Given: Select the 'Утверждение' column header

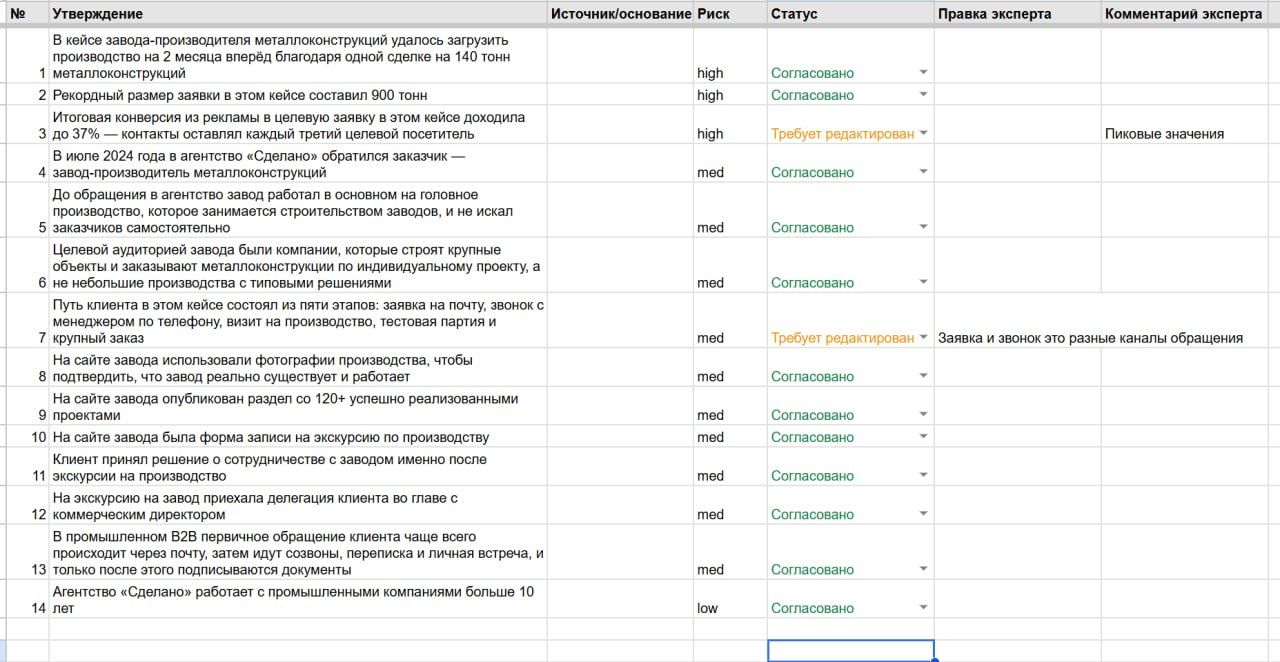Looking at the screenshot, I should click(298, 14).
